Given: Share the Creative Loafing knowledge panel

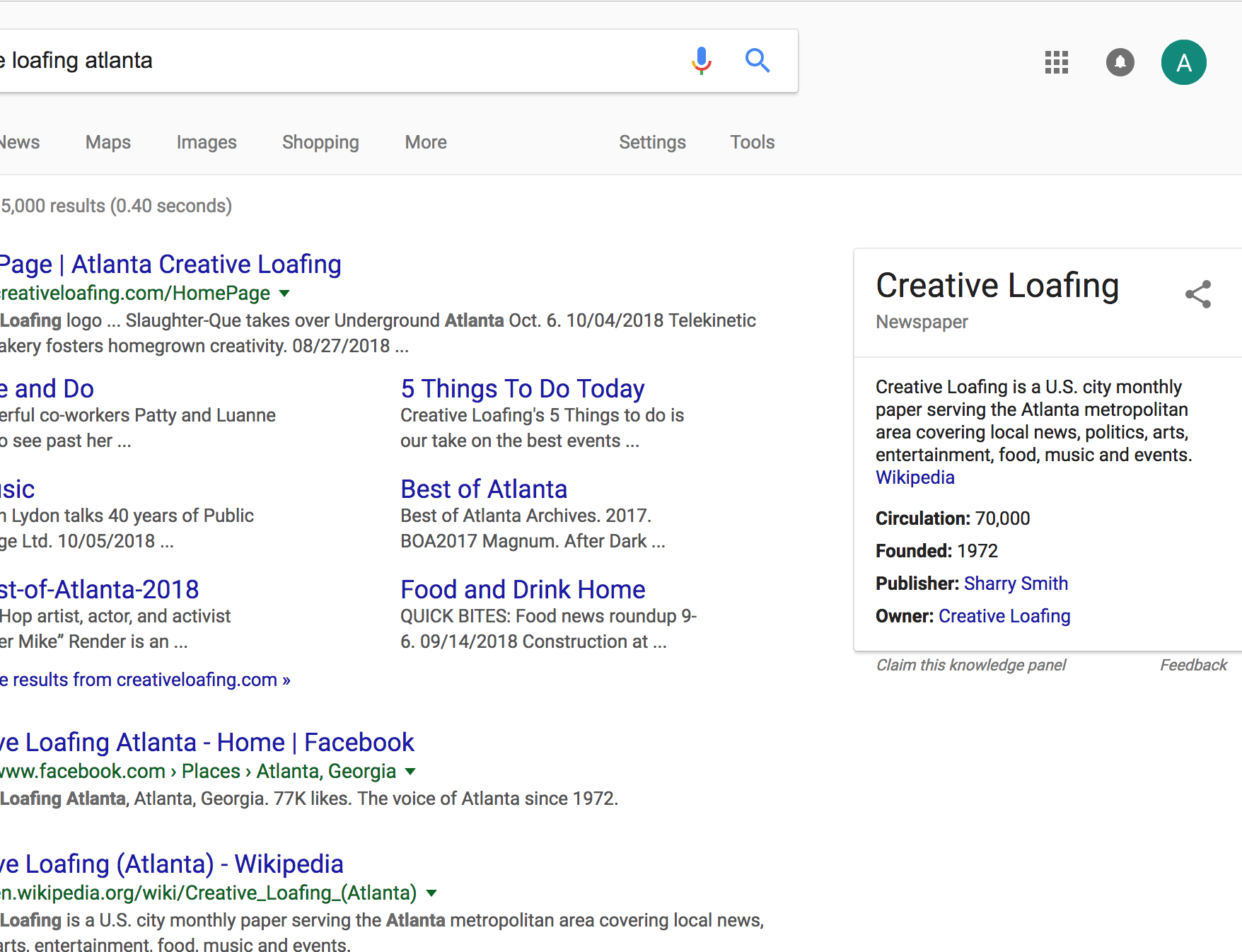Looking at the screenshot, I should click(1198, 294).
